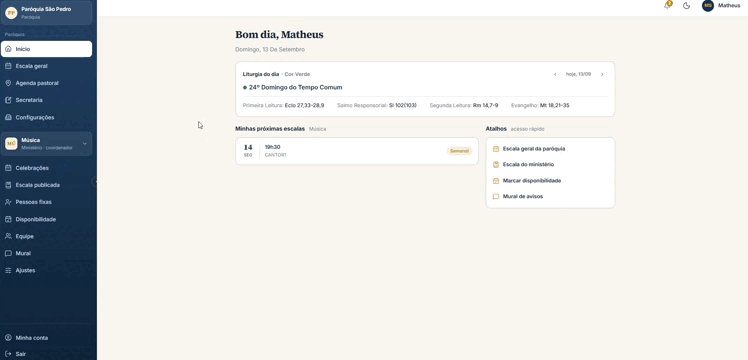
Task: Click the Mural chat icon
Action: pyautogui.click(x=8, y=253)
